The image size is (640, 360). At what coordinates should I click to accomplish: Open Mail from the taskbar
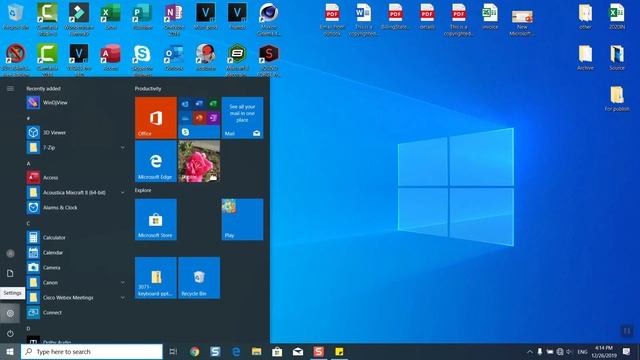point(298,351)
